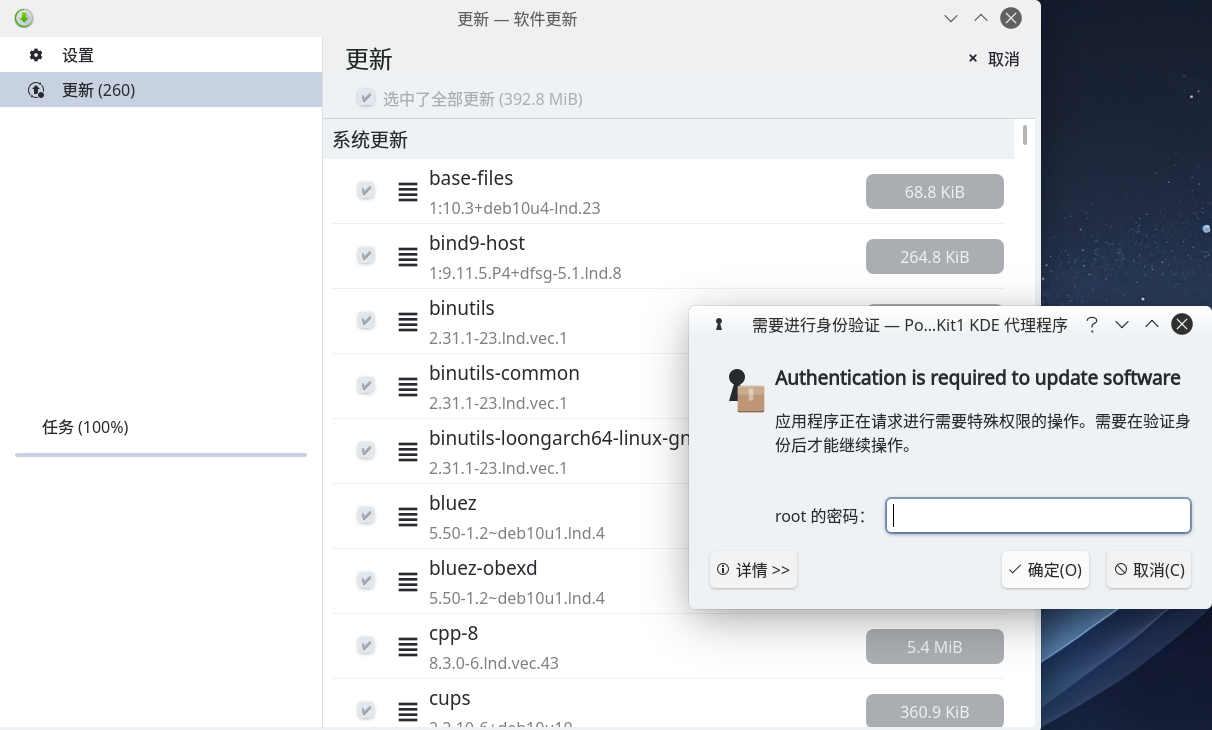Click the package icon next to bluez
Image resolution: width=1212 pixels, height=730 pixels.
[x=408, y=517]
